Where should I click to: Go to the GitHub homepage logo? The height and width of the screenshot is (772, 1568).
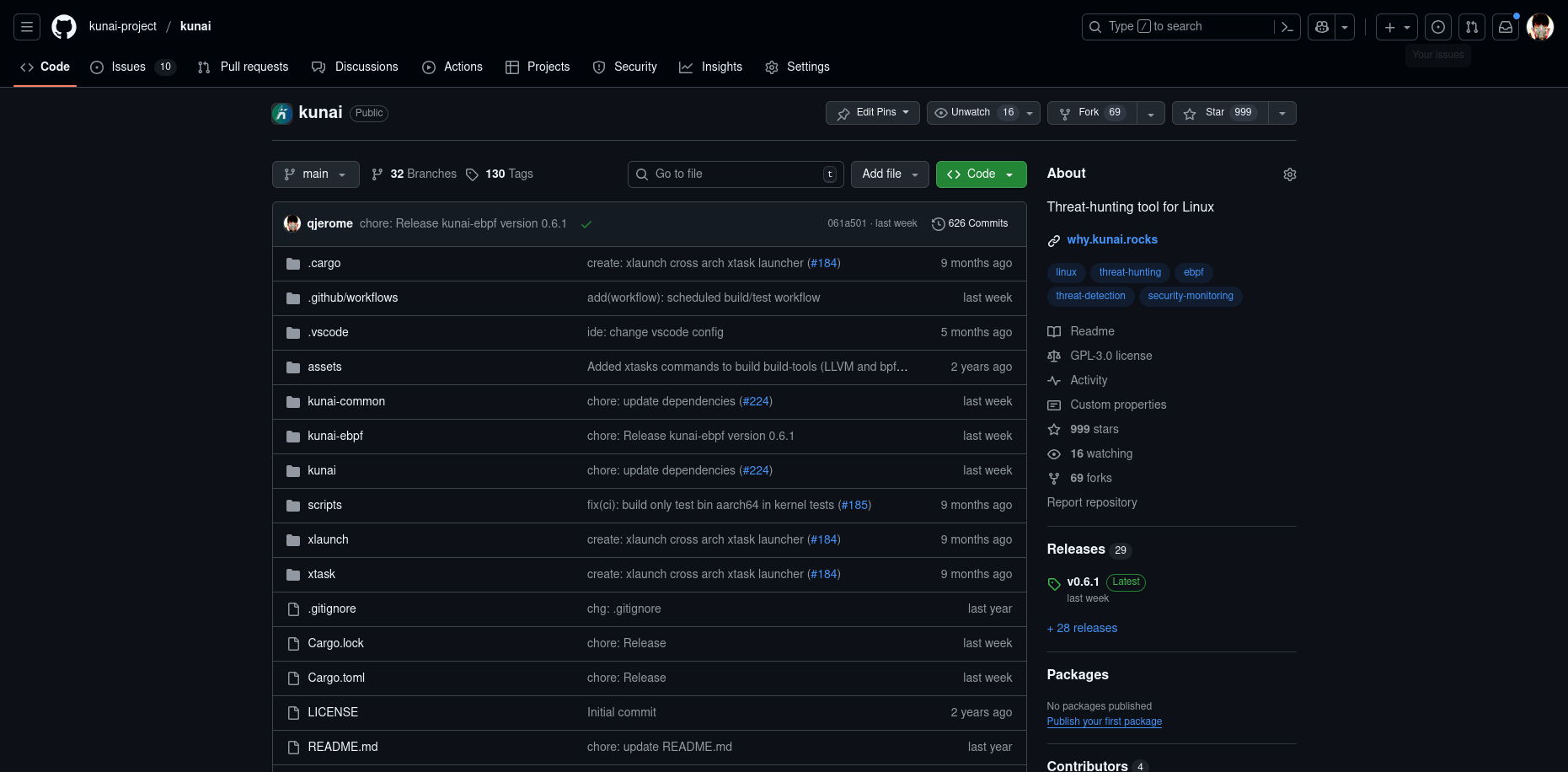tap(64, 27)
